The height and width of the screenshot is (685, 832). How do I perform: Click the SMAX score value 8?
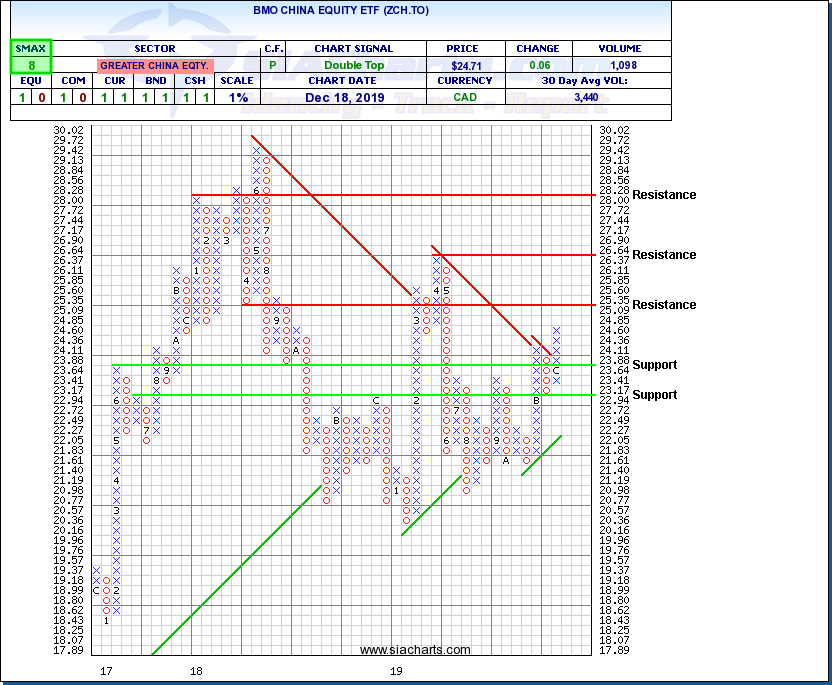click(30, 64)
